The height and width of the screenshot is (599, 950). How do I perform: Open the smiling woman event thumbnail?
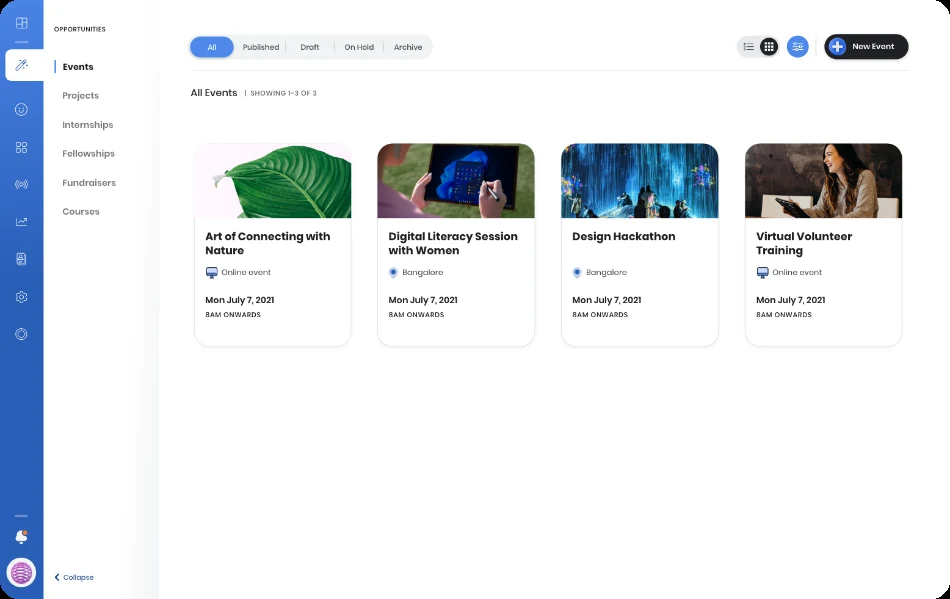[823, 180]
